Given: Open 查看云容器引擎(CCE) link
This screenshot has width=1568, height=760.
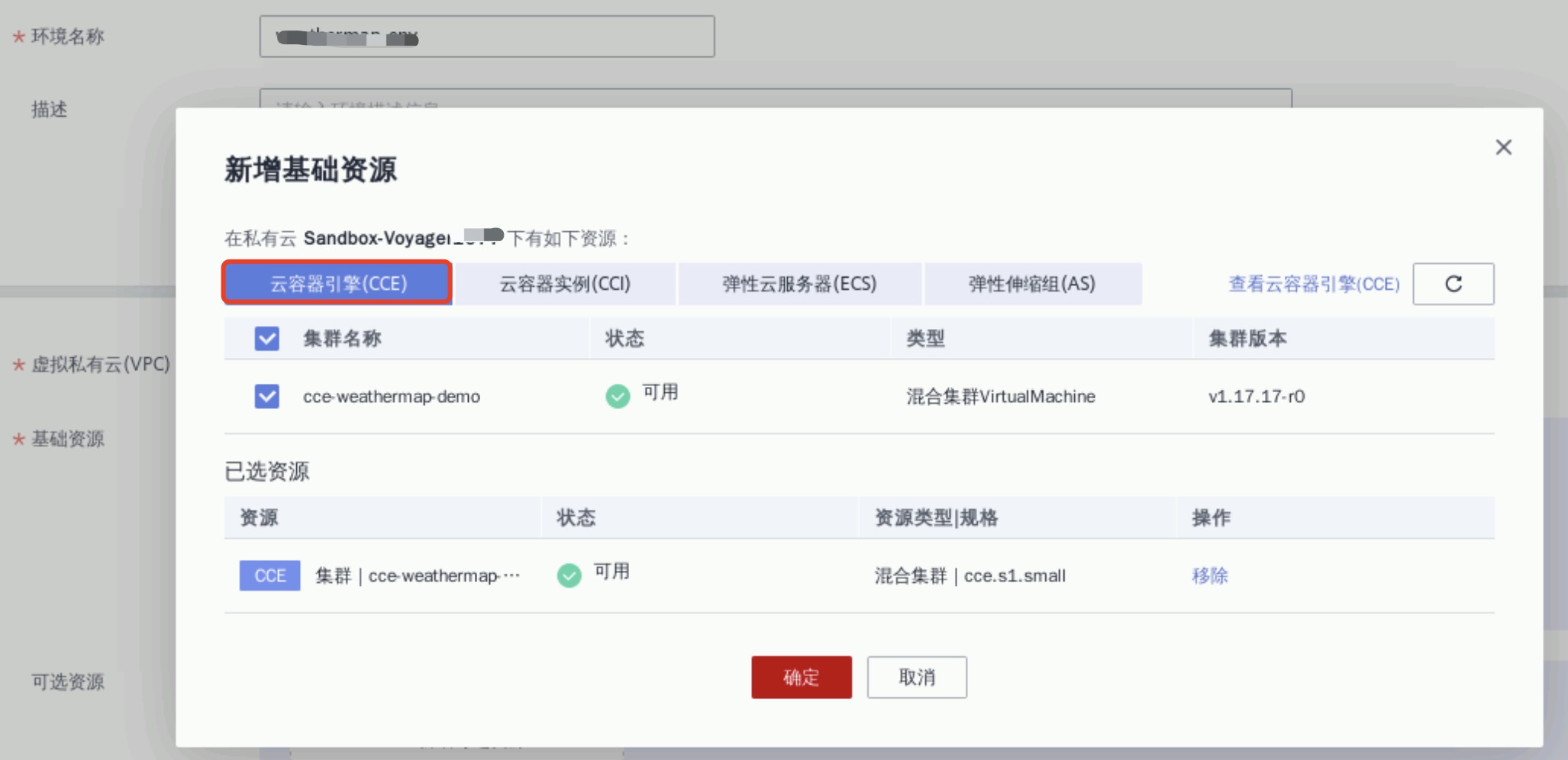Looking at the screenshot, I should click(1314, 284).
